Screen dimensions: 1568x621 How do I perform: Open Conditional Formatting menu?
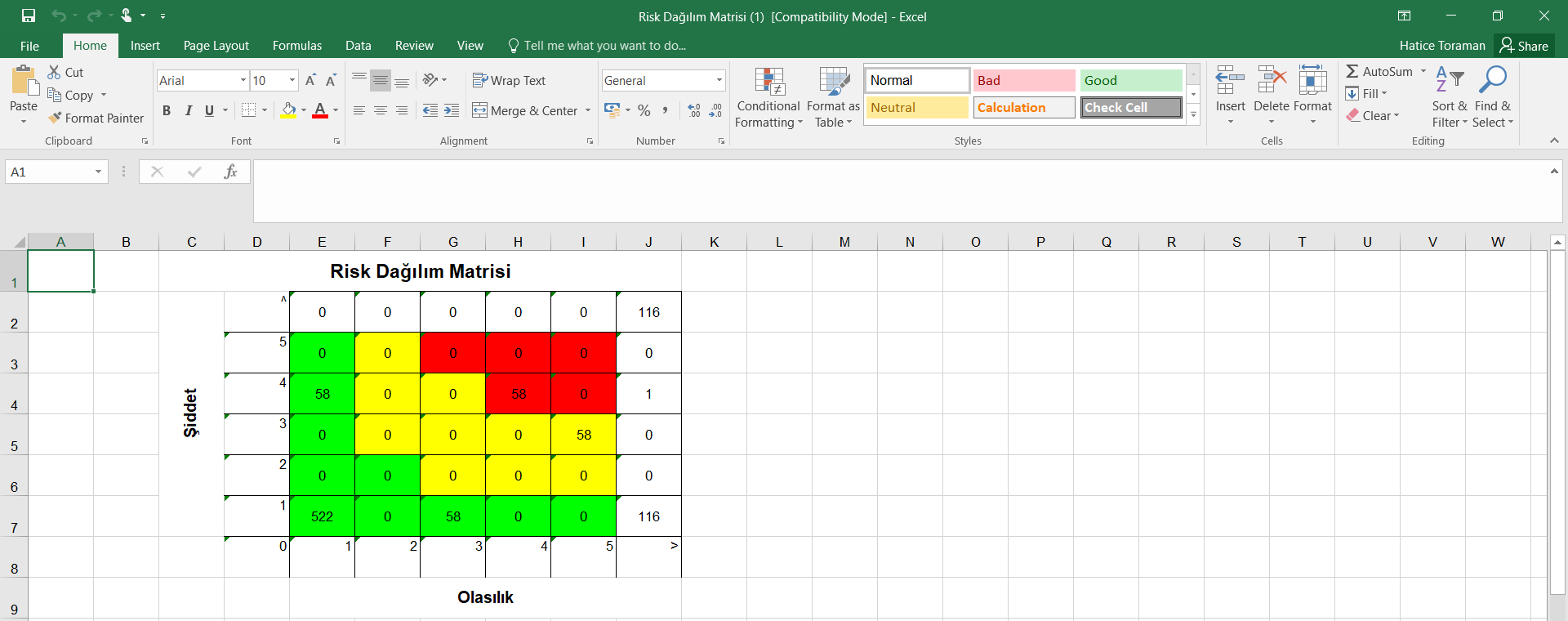(x=768, y=98)
